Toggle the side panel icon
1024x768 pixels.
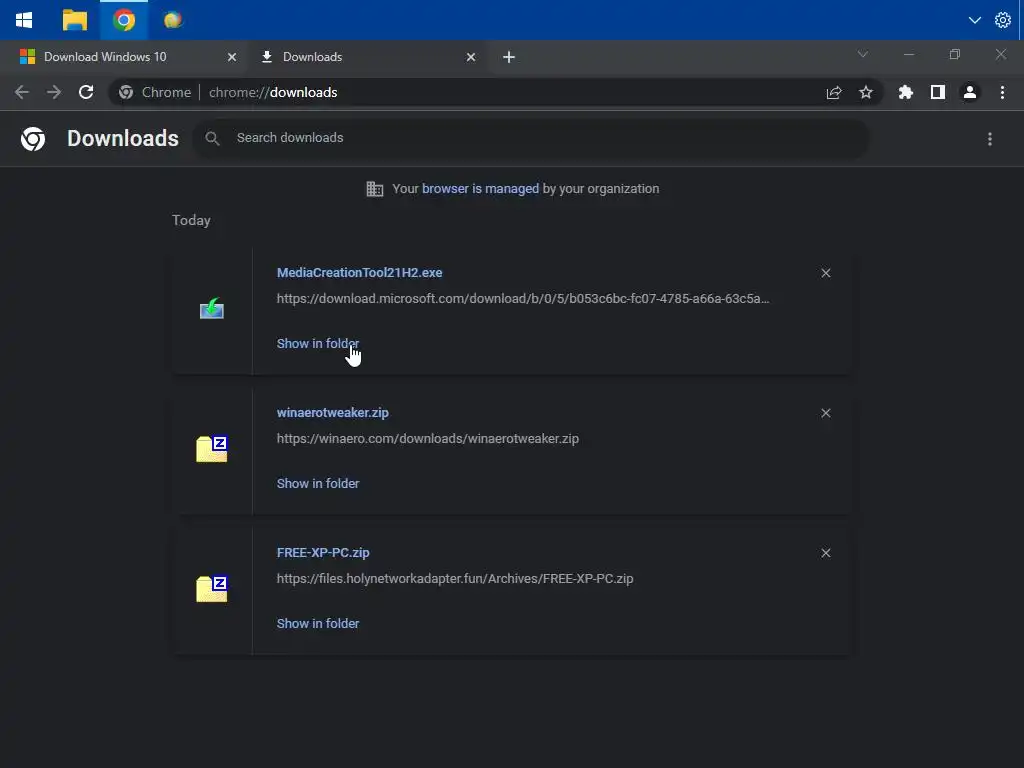tap(937, 93)
